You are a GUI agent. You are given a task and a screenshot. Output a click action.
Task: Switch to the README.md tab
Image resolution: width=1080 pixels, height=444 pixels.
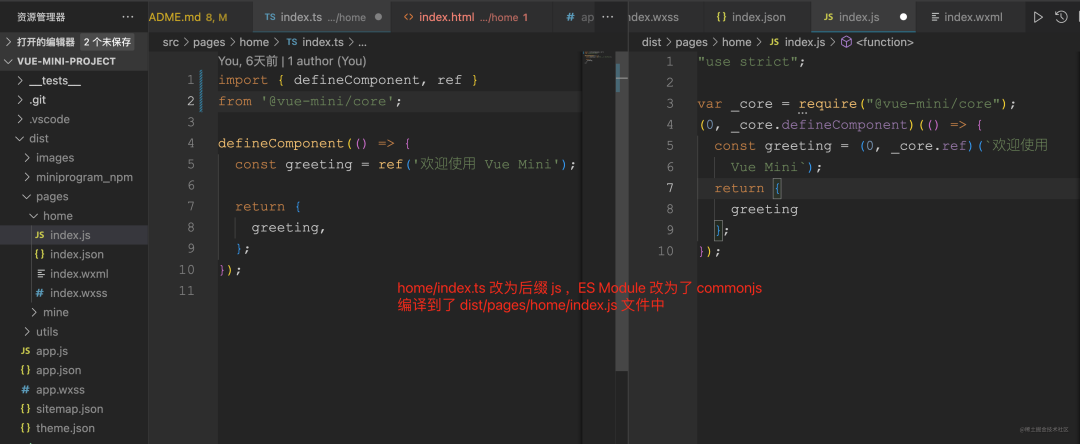200,17
